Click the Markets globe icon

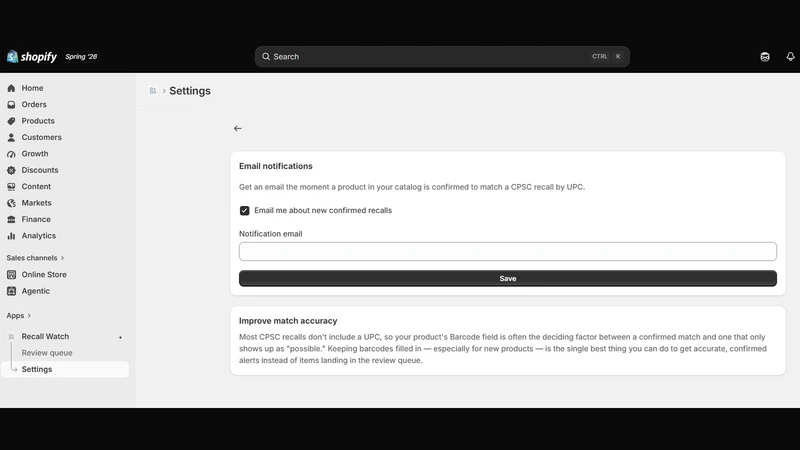[x=11, y=203]
